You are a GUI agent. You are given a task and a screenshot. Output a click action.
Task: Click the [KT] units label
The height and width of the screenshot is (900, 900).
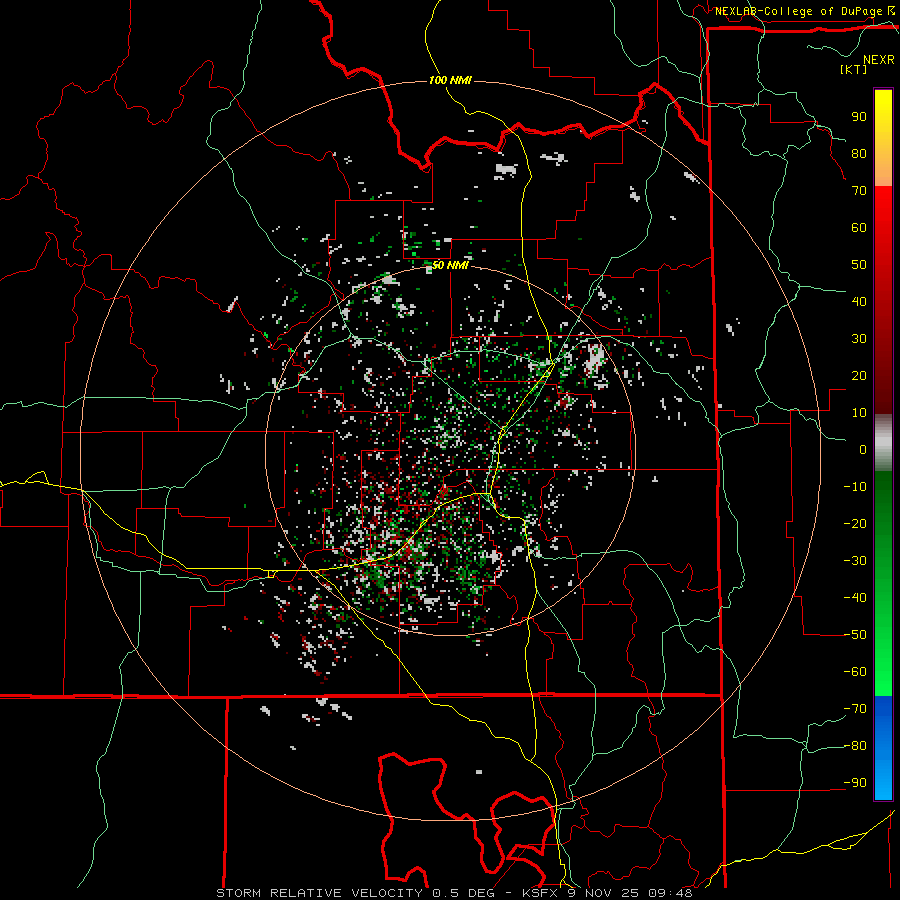click(x=854, y=69)
